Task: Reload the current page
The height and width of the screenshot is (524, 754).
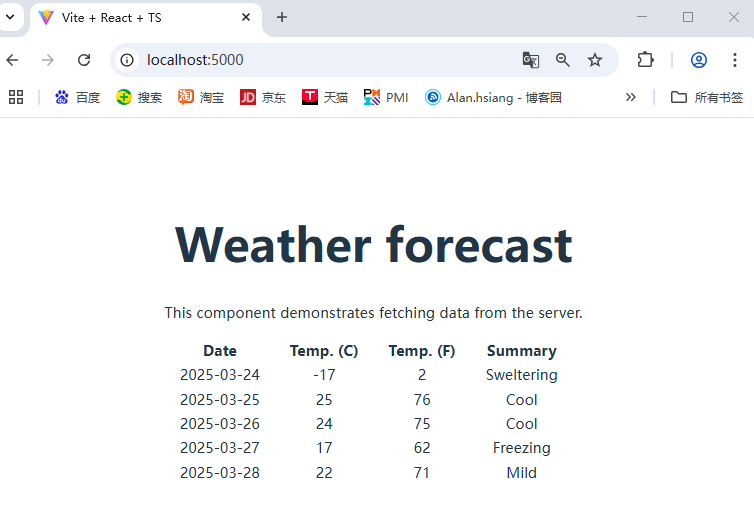Action: point(84,60)
